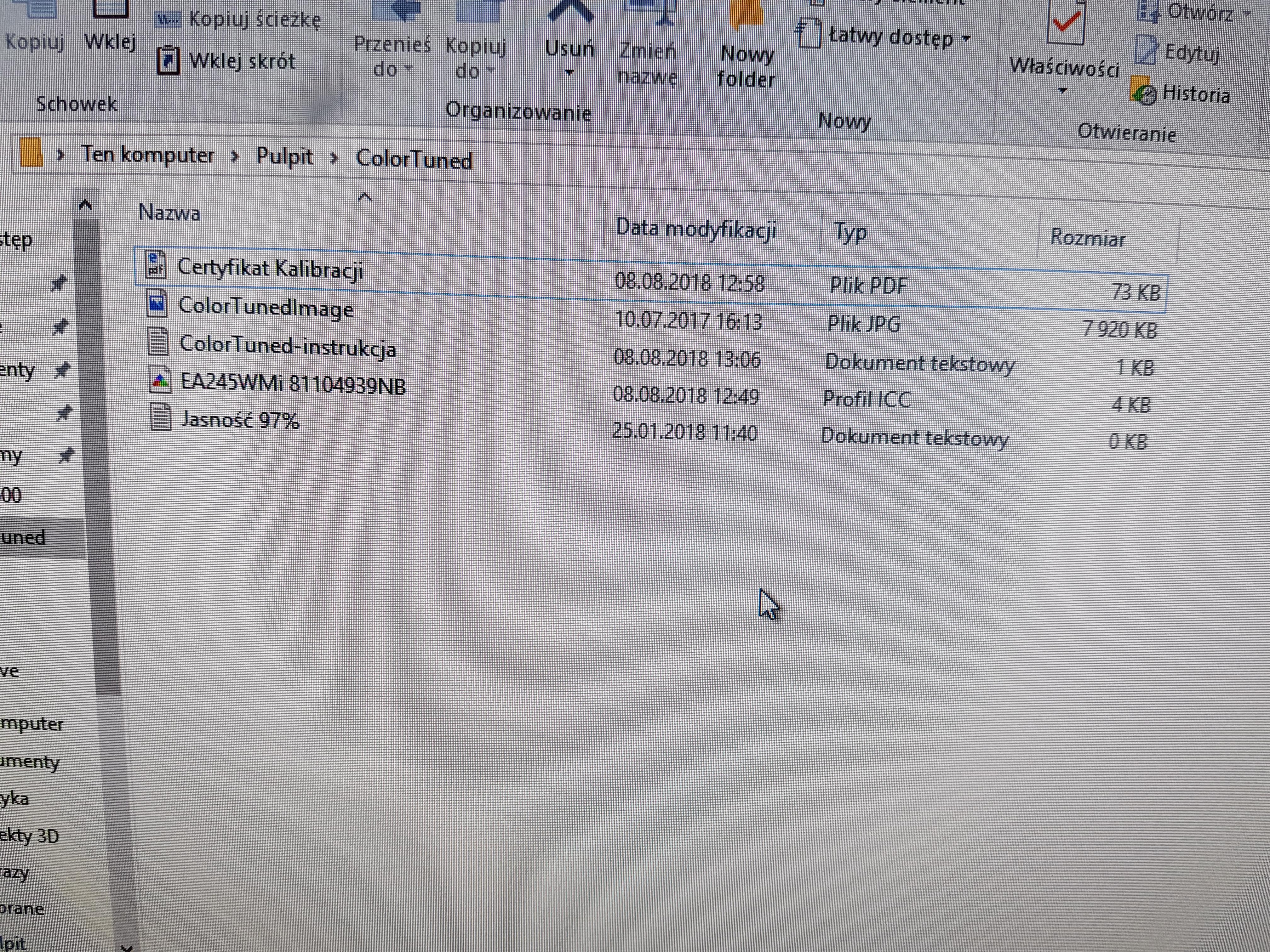The height and width of the screenshot is (952, 1270).
Task: Select the ColorTunedImage JPG icon
Action: pyautogui.click(x=157, y=303)
